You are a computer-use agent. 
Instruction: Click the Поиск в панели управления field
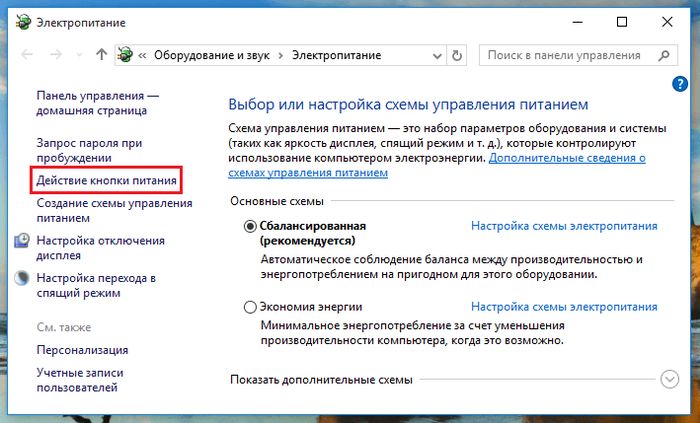pyautogui.click(x=565, y=55)
